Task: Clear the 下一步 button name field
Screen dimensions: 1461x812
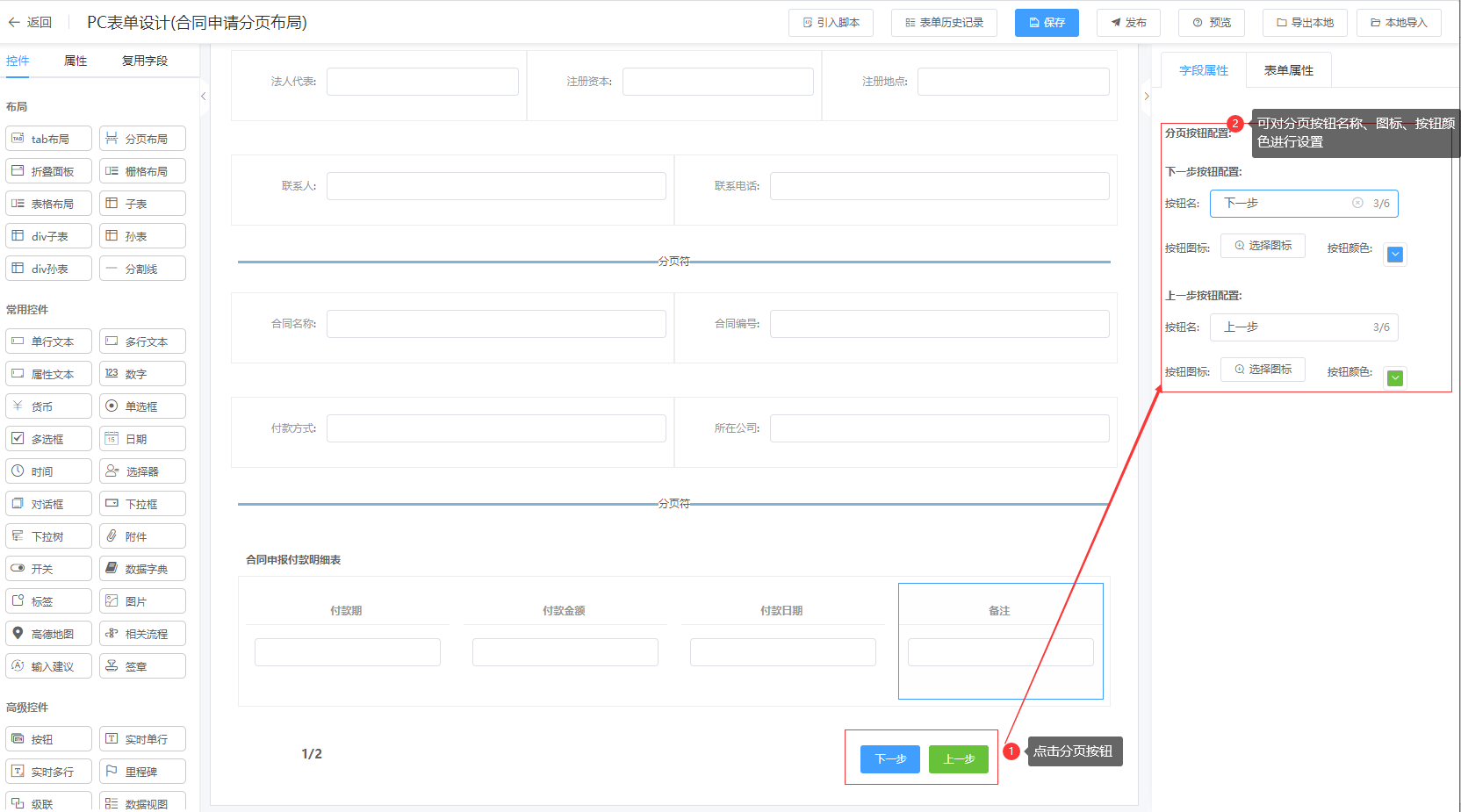Action: click(1357, 203)
